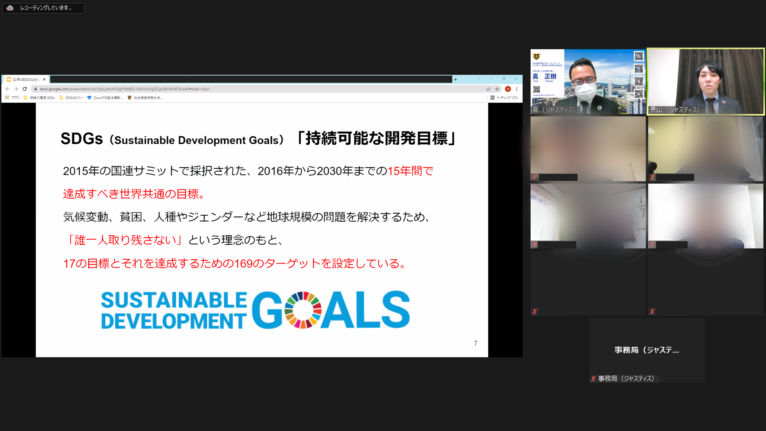
Task: Click the slide title 持続可能な開発目標
Action: [376, 138]
